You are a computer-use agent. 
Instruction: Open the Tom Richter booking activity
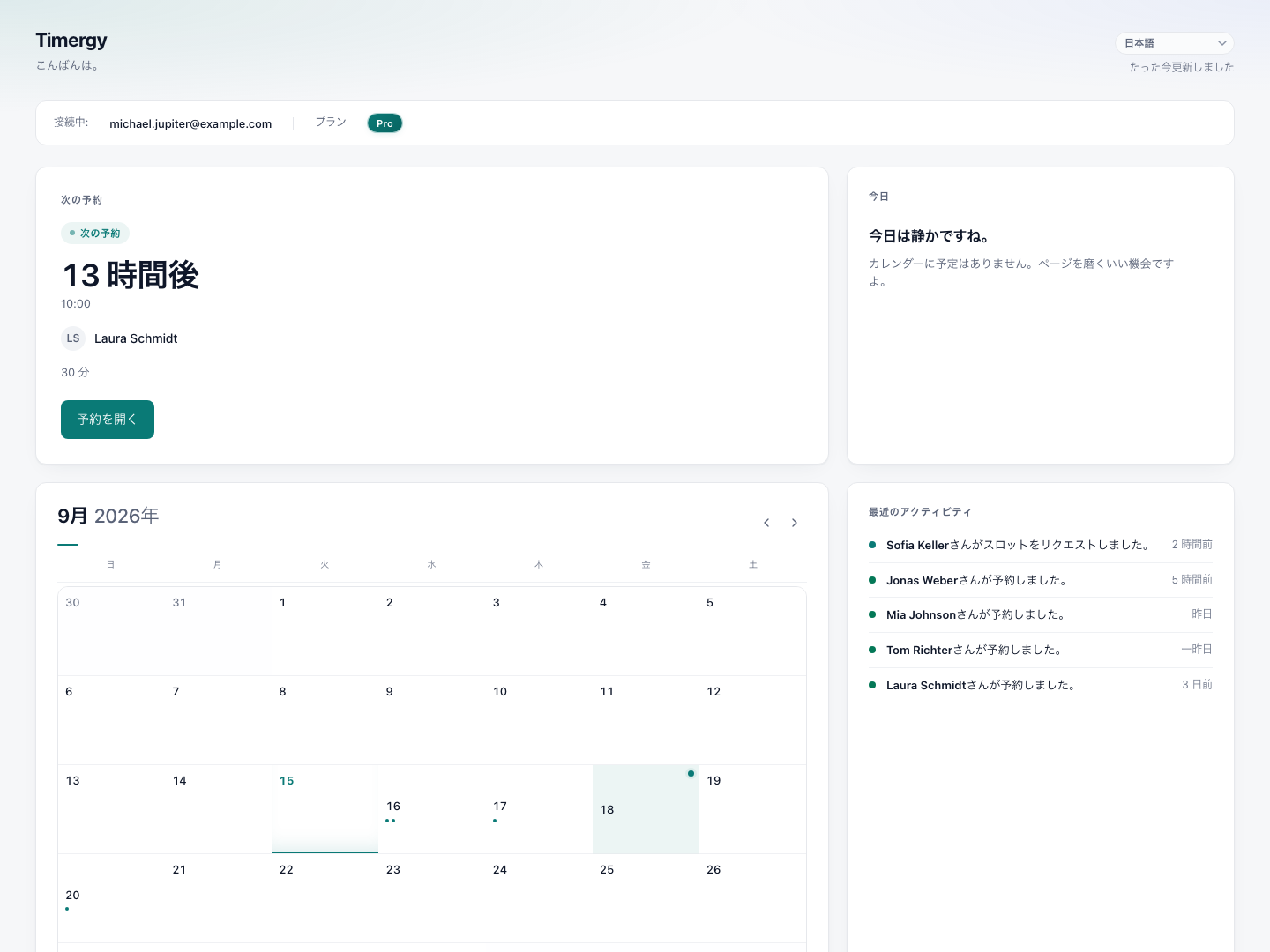coord(1041,650)
